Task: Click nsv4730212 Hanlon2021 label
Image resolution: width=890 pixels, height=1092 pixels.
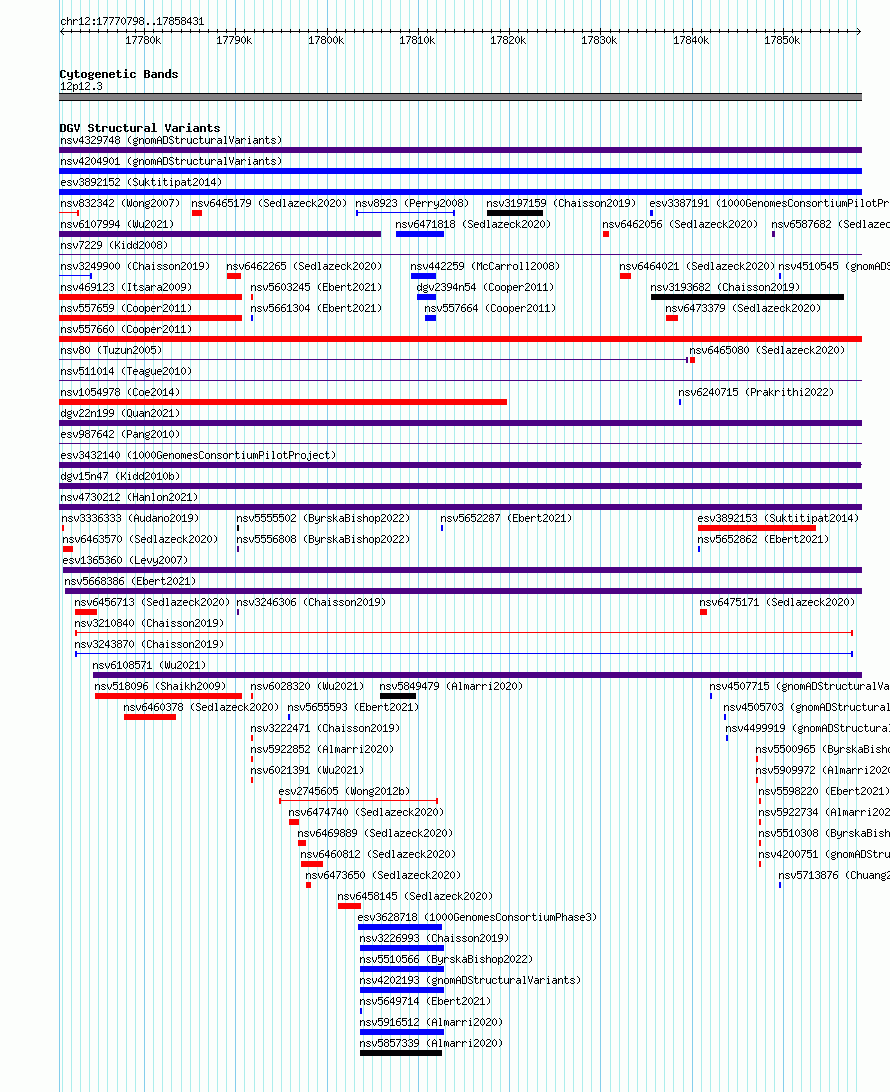Action: pos(129,496)
